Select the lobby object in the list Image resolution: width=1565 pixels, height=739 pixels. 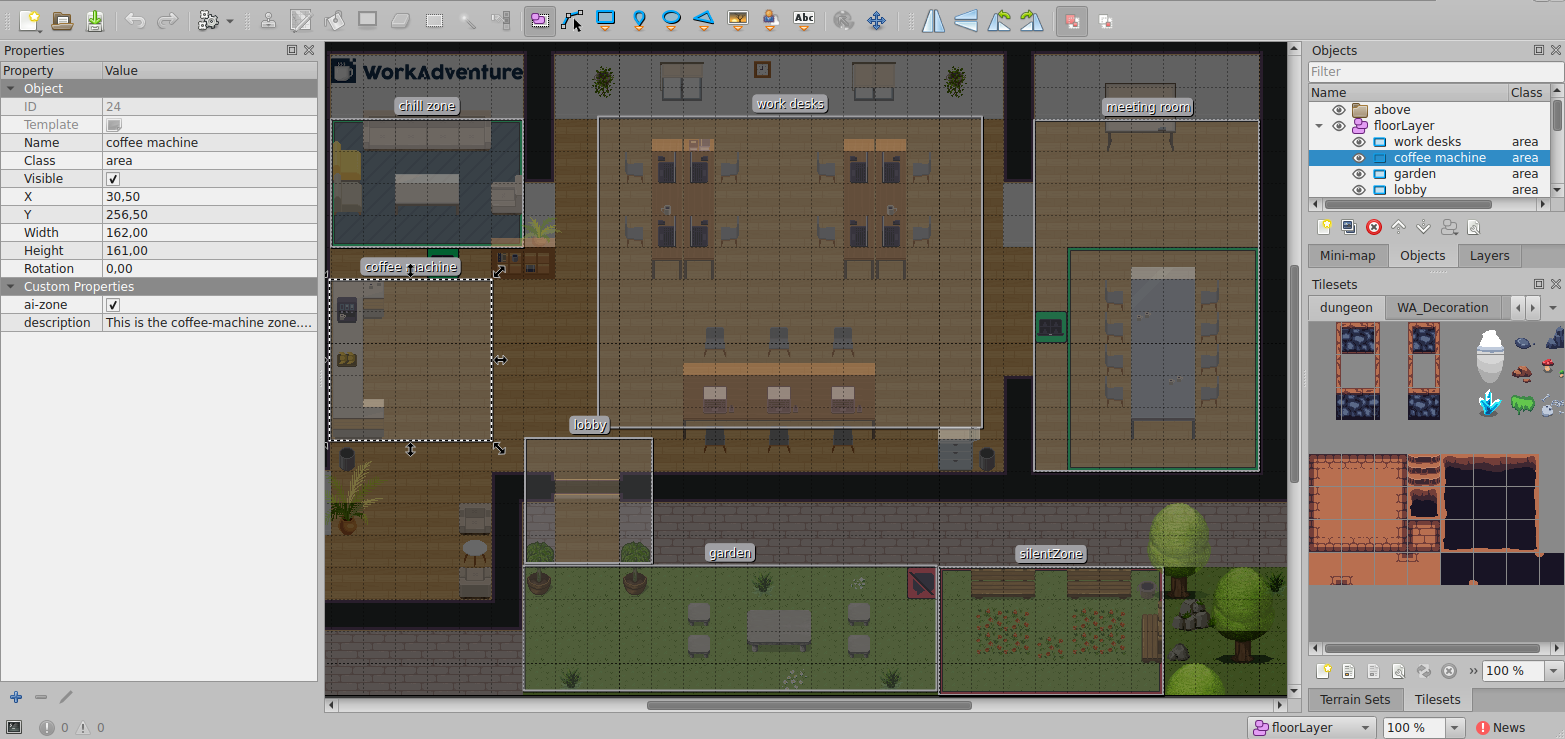coord(1410,190)
